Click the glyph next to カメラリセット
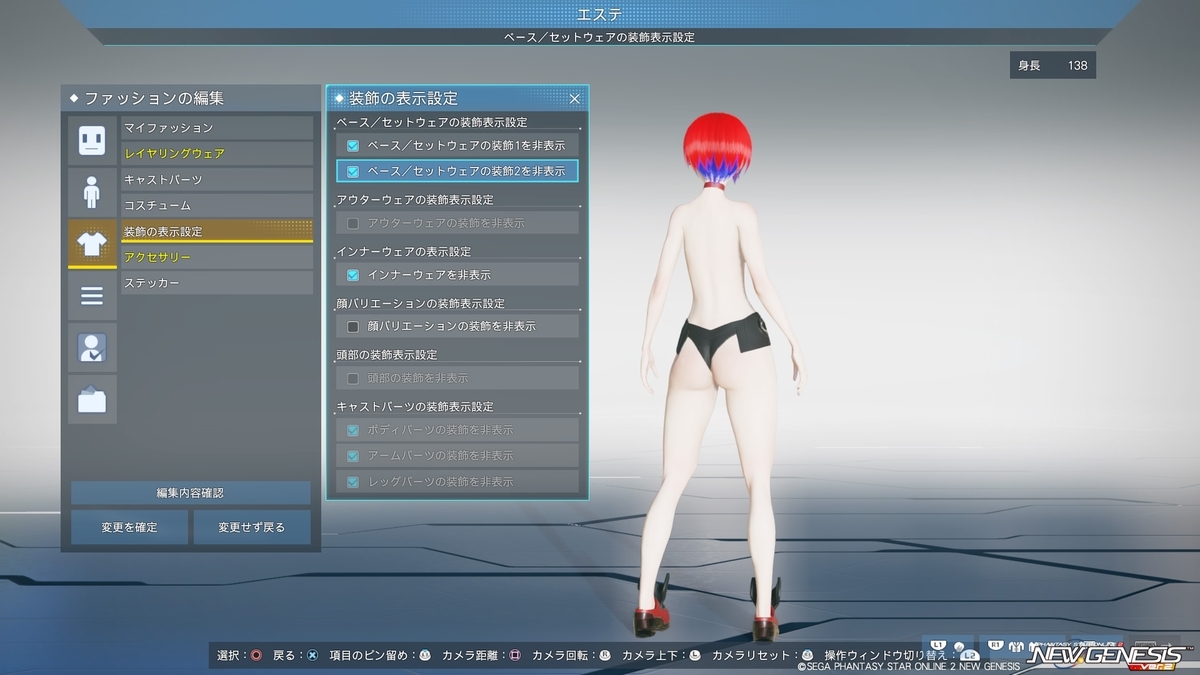Viewport: 1200px width, 675px height. 808,656
